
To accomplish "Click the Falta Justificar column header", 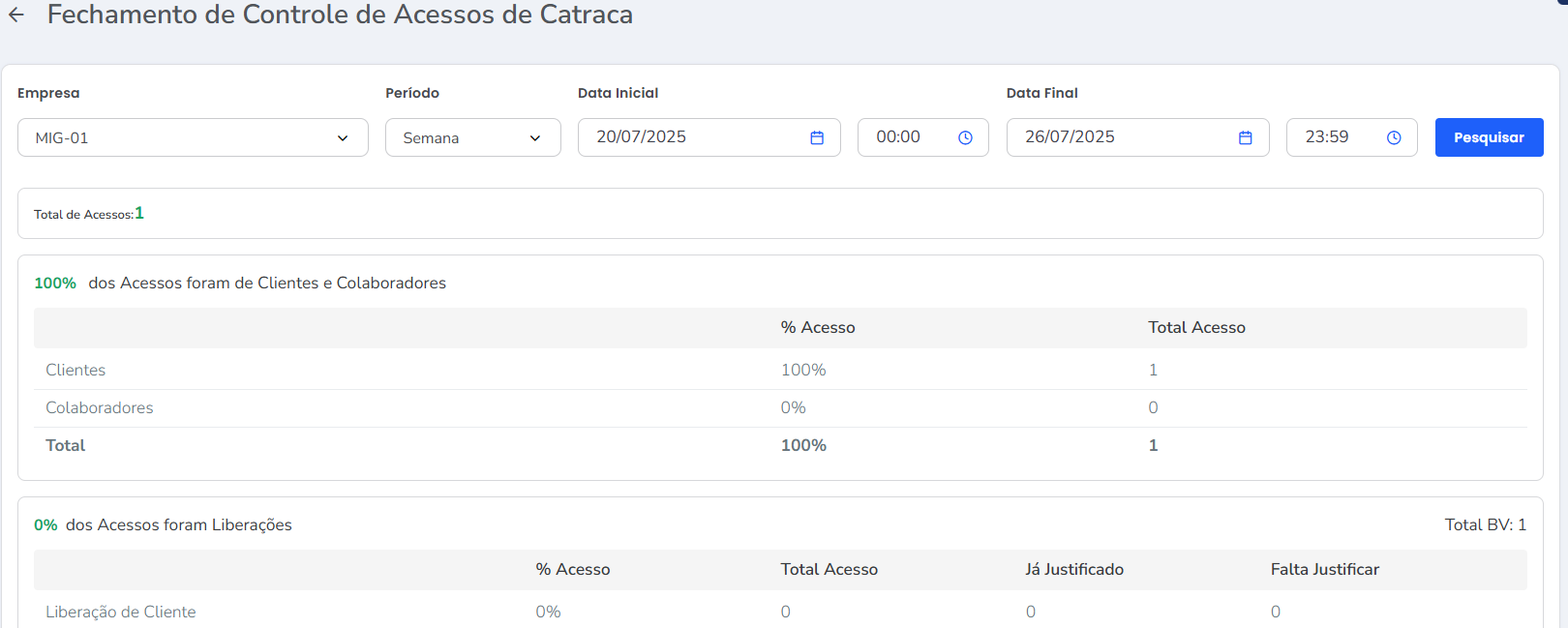I will [x=1325, y=569].
